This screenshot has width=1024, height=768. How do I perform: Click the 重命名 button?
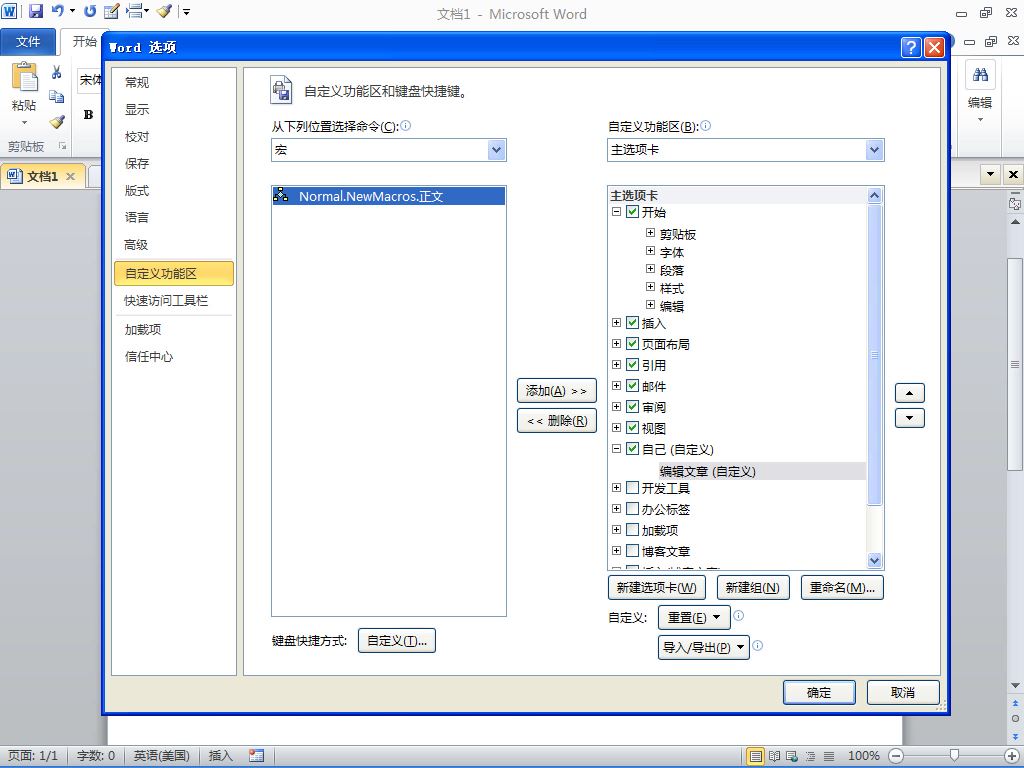(842, 587)
